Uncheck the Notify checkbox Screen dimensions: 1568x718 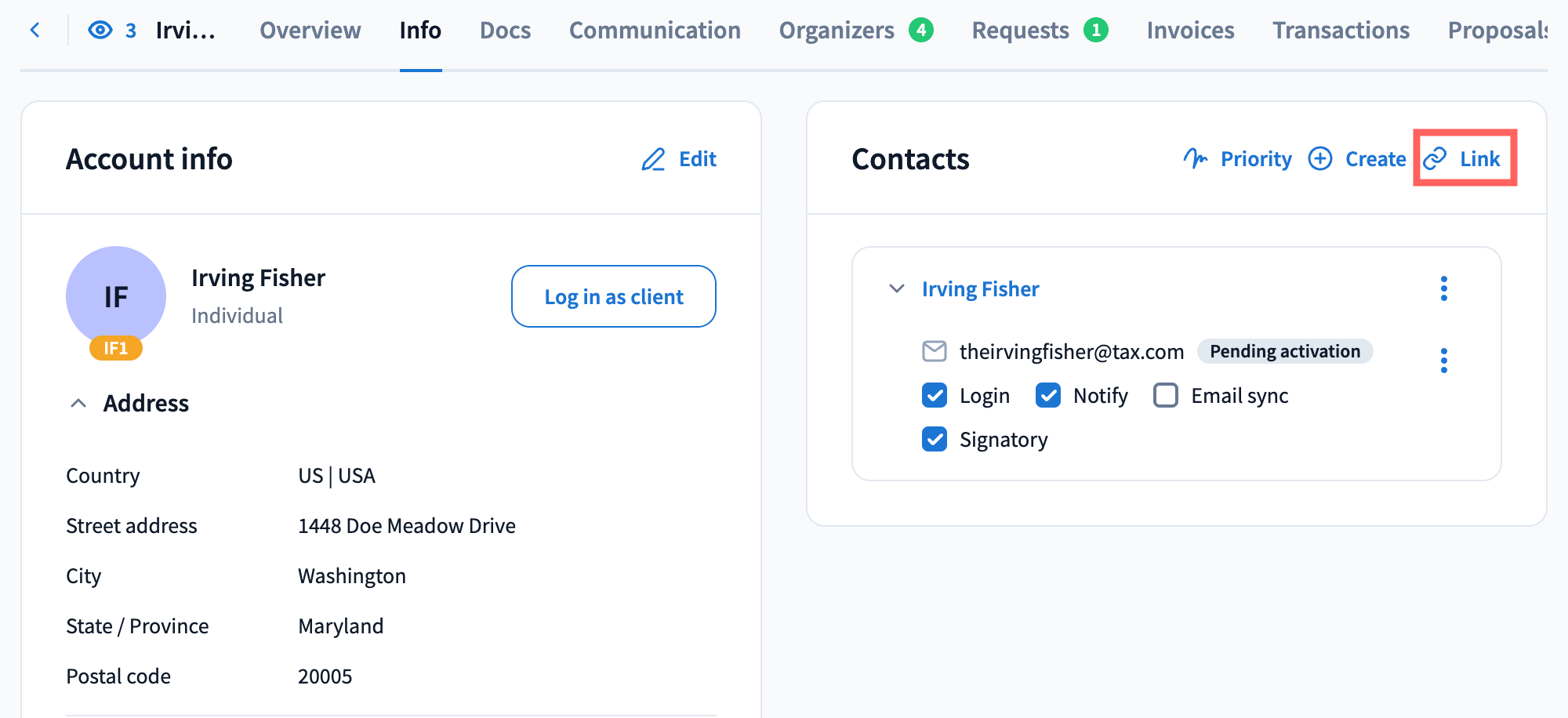coord(1048,396)
